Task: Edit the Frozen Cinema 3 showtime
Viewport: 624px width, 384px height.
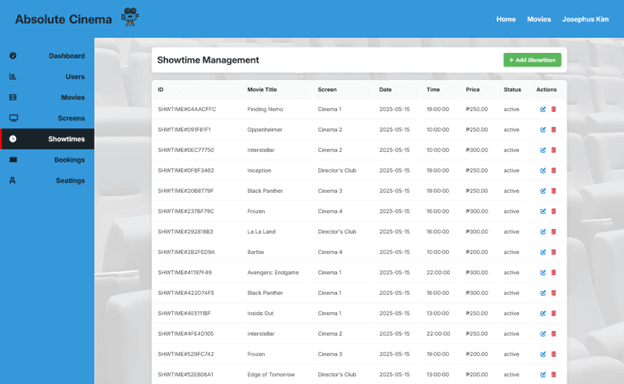Action: (x=543, y=354)
